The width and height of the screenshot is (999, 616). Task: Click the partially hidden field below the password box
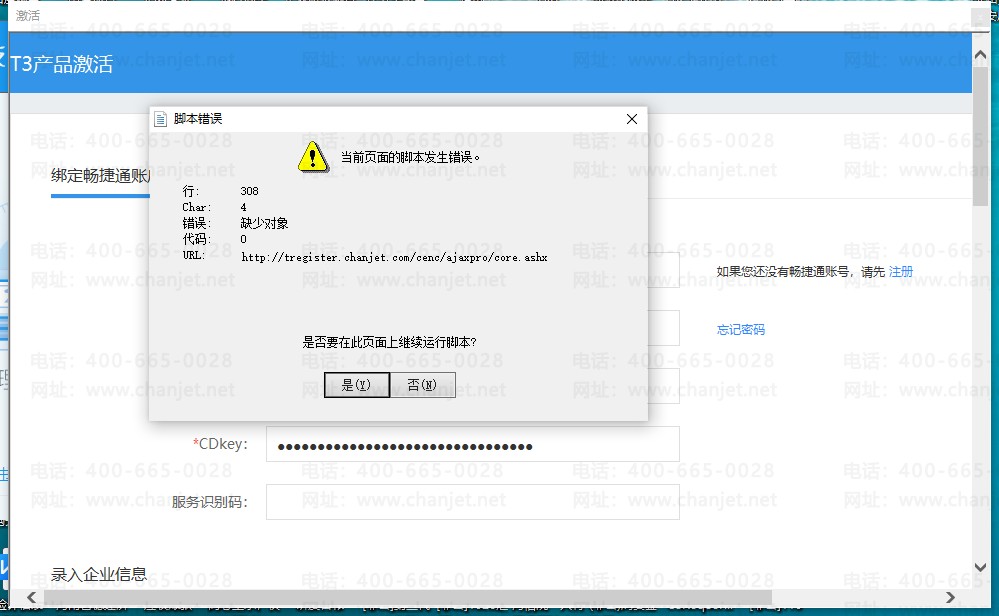(x=663, y=386)
